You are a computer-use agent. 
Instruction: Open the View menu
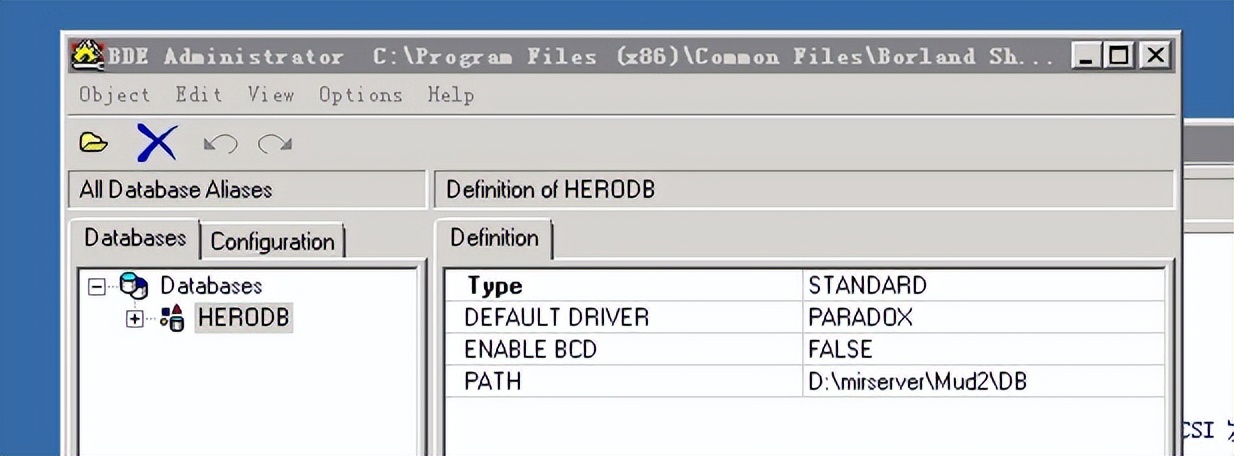pos(271,95)
